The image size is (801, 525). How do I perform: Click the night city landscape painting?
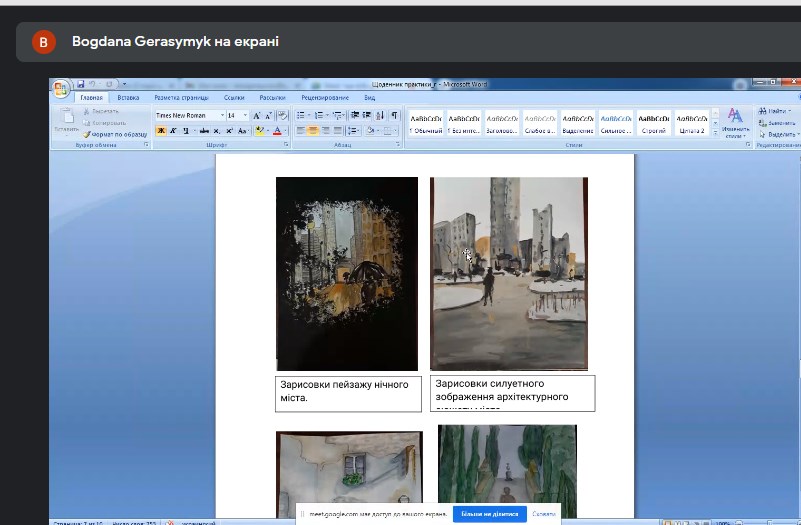[347, 274]
